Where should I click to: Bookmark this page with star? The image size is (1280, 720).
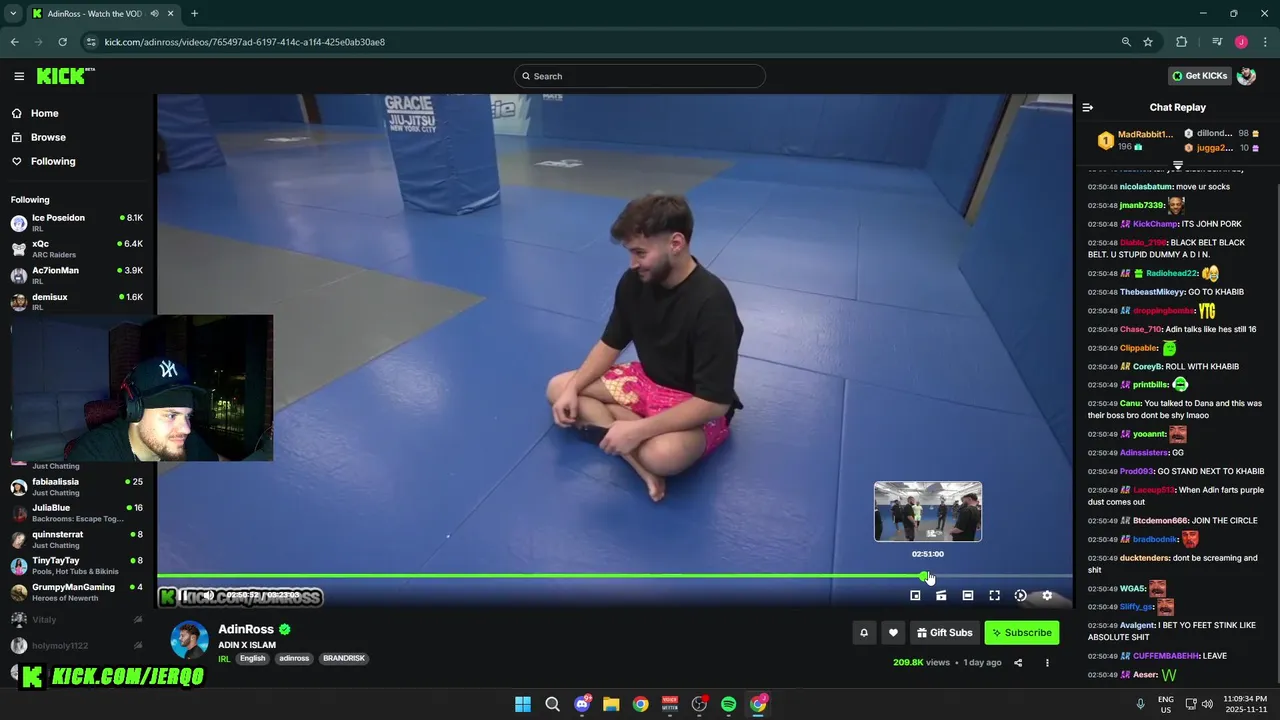[1148, 42]
